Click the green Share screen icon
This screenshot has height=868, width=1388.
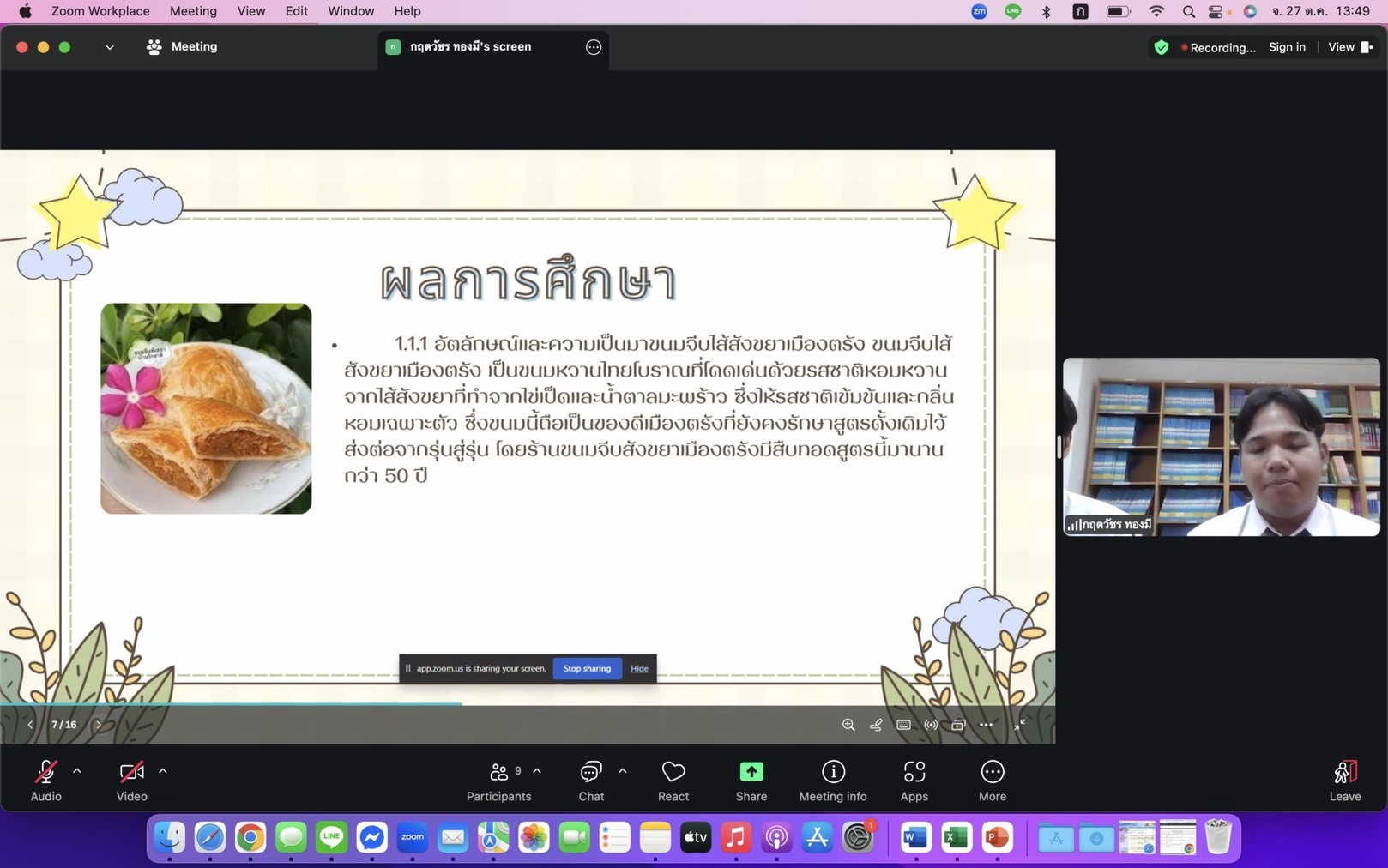click(x=751, y=772)
